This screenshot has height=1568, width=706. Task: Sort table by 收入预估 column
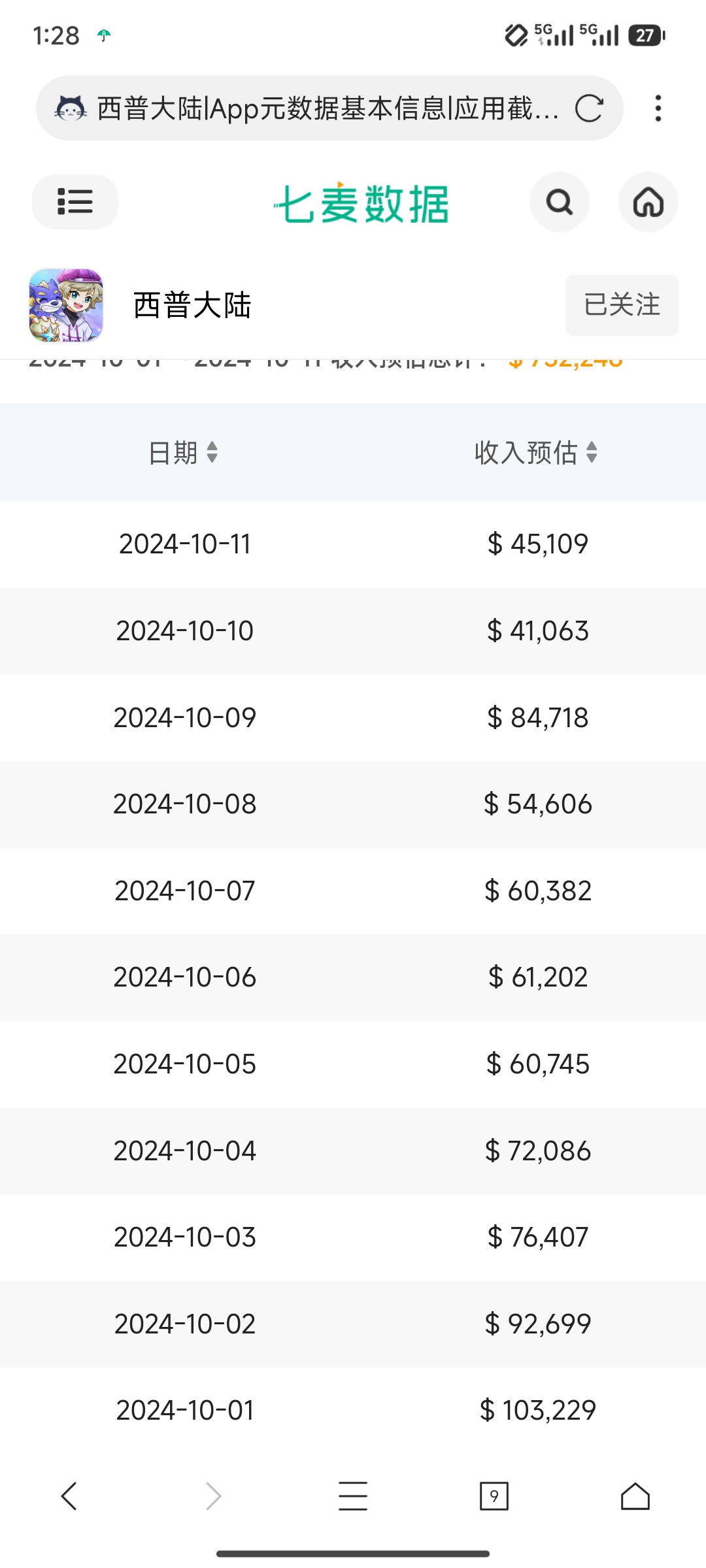point(536,452)
